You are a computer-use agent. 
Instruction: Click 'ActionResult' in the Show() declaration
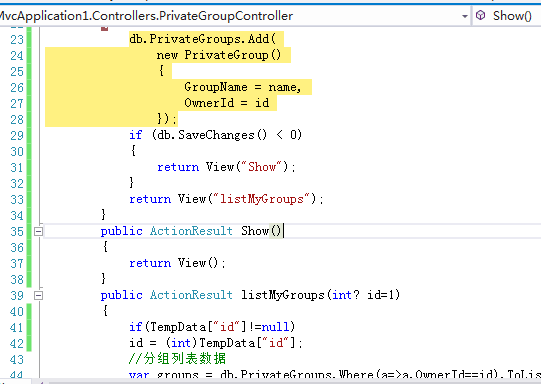tap(191, 231)
